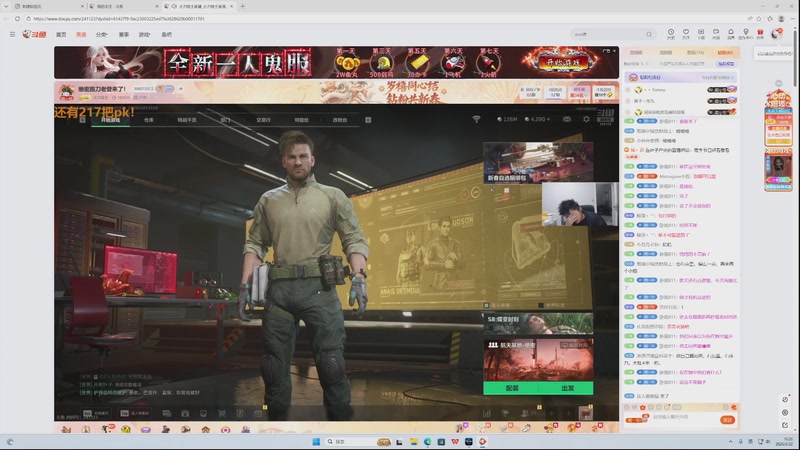This screenshot has width=800, height=450.
Task: Switch to the 特勤处 game tab
Action: click(x=302, y=120)
